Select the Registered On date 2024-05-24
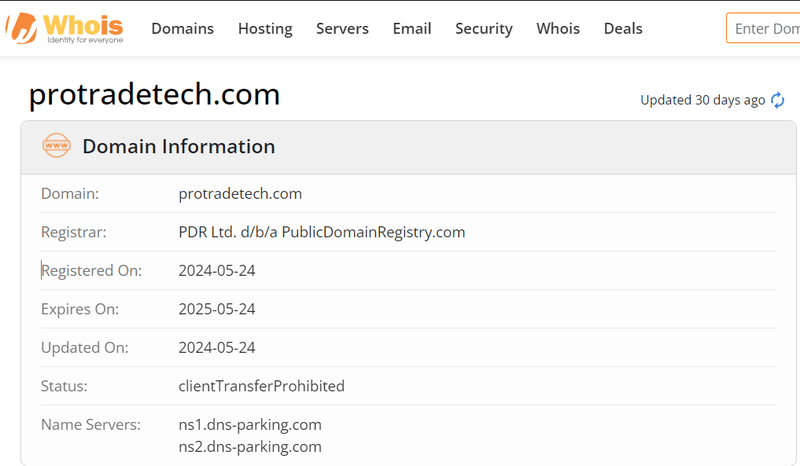The width and height of the screenshot is (800, 466). coord(217,271)
